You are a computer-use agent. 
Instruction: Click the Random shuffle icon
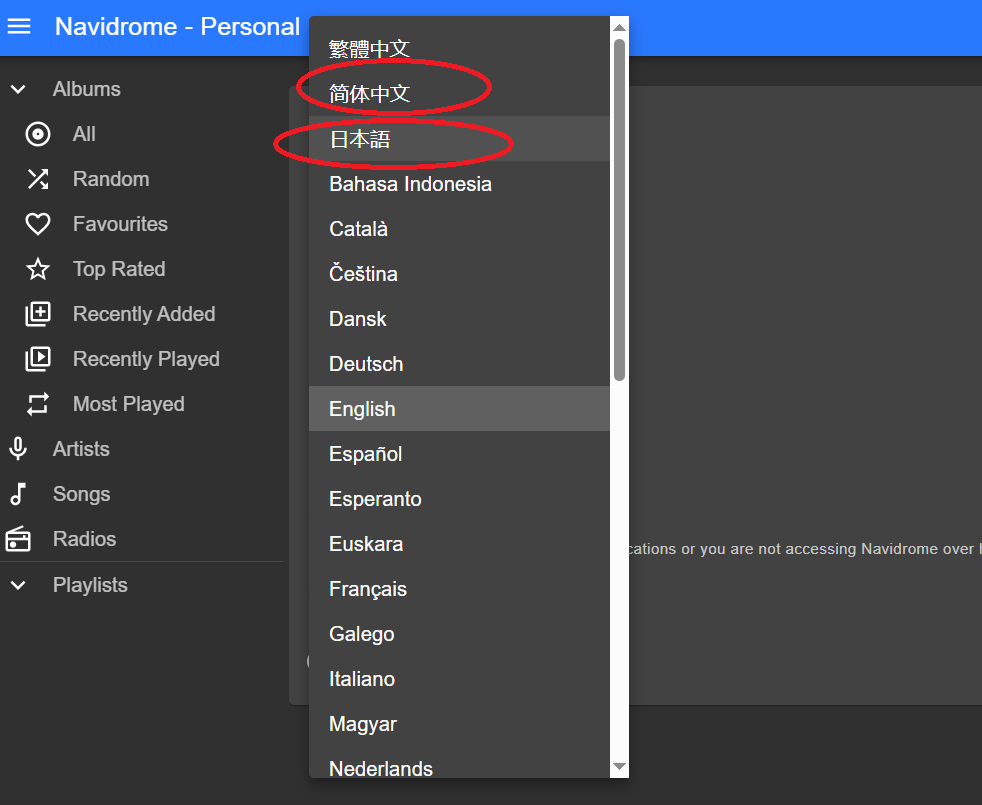(38, 179)
